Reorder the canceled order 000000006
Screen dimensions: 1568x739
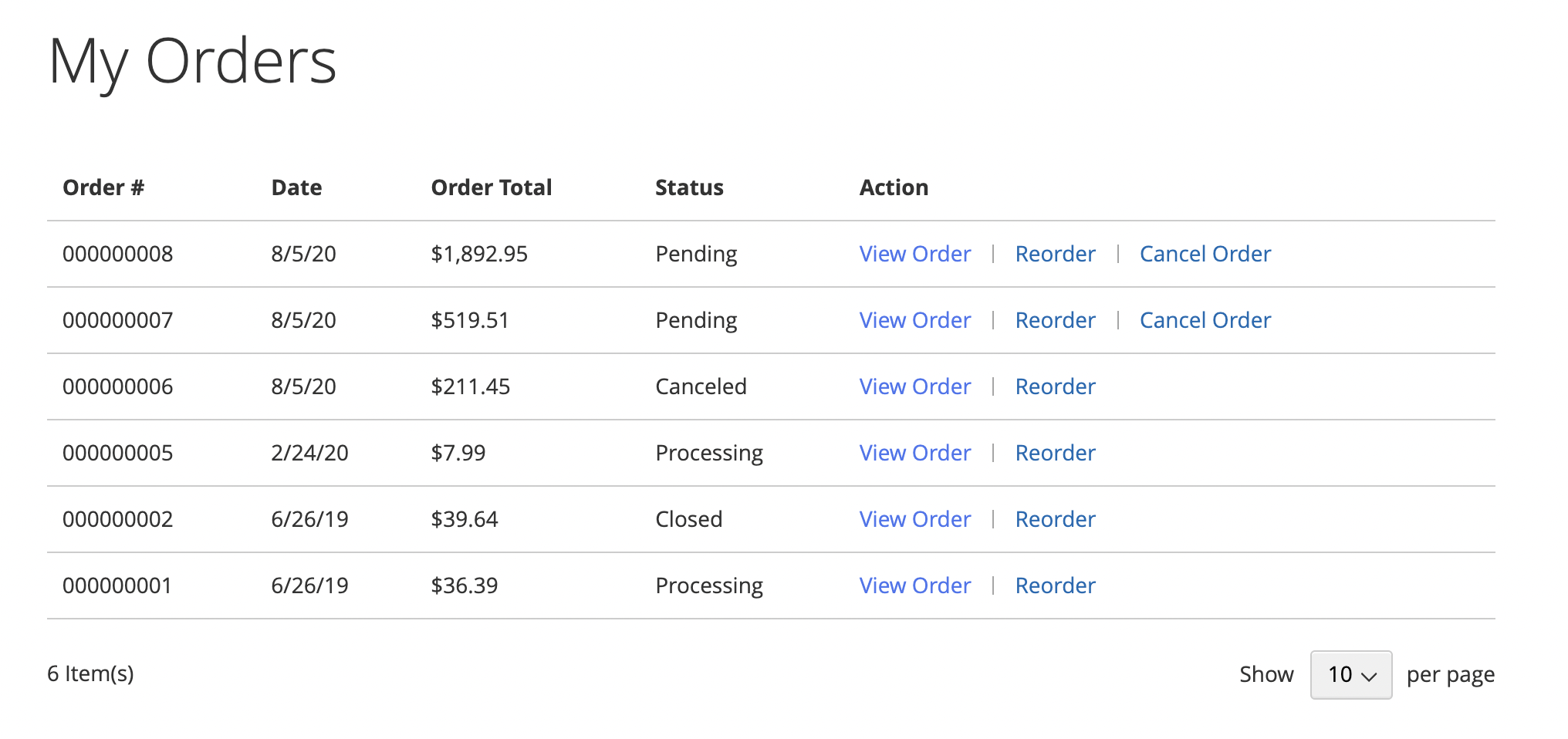click(x=1055, y=386)
